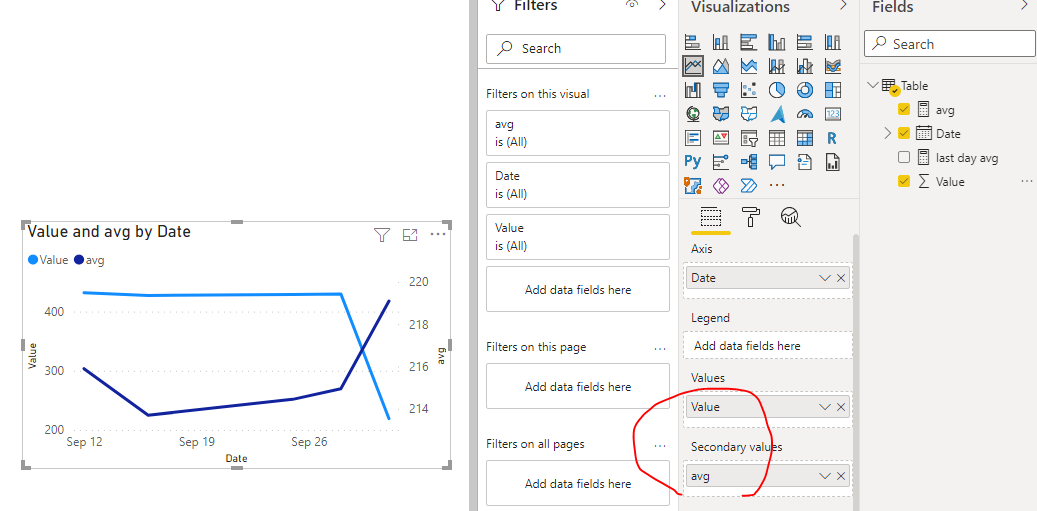The width and height of the screenshot is (1037, 511).
Task: Open the Value field well dropdown
Action: tap(824, 407)
